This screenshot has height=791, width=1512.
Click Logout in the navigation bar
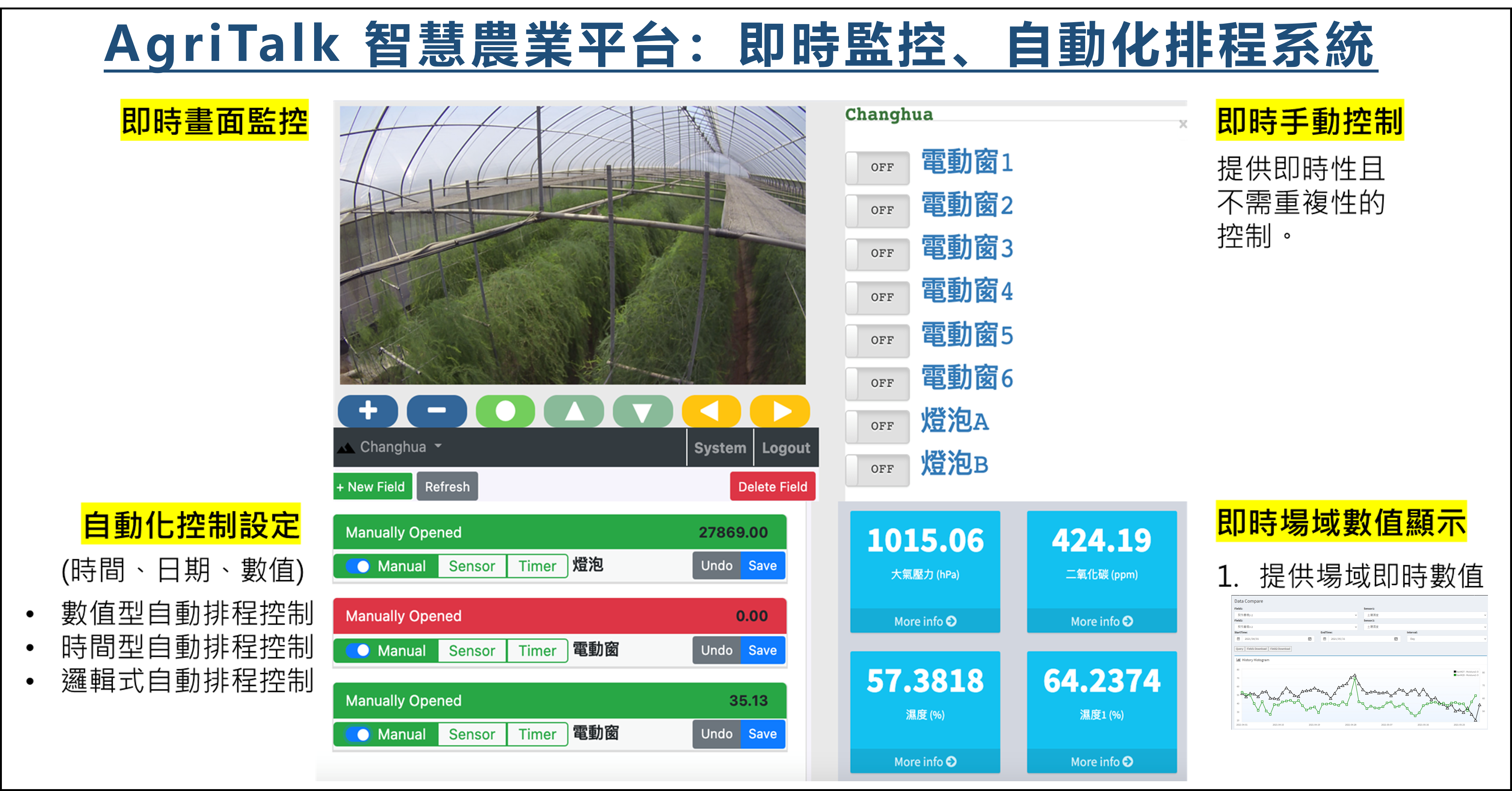[x=786, y=447]
